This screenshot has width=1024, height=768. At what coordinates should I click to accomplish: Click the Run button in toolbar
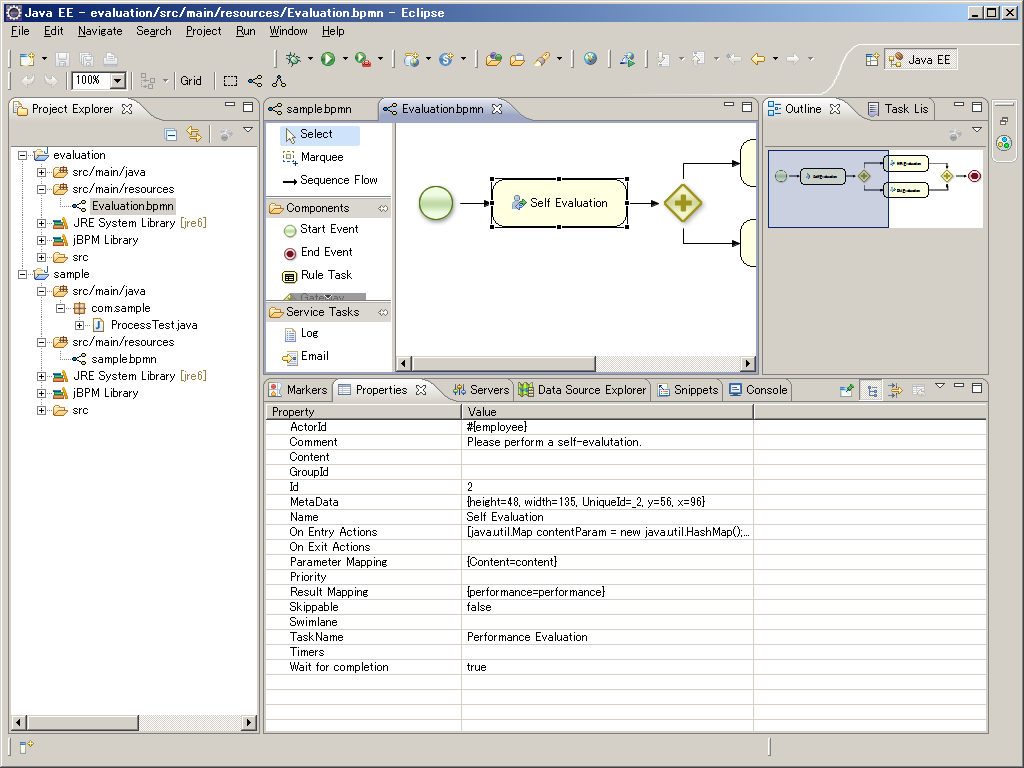[328, 59]
